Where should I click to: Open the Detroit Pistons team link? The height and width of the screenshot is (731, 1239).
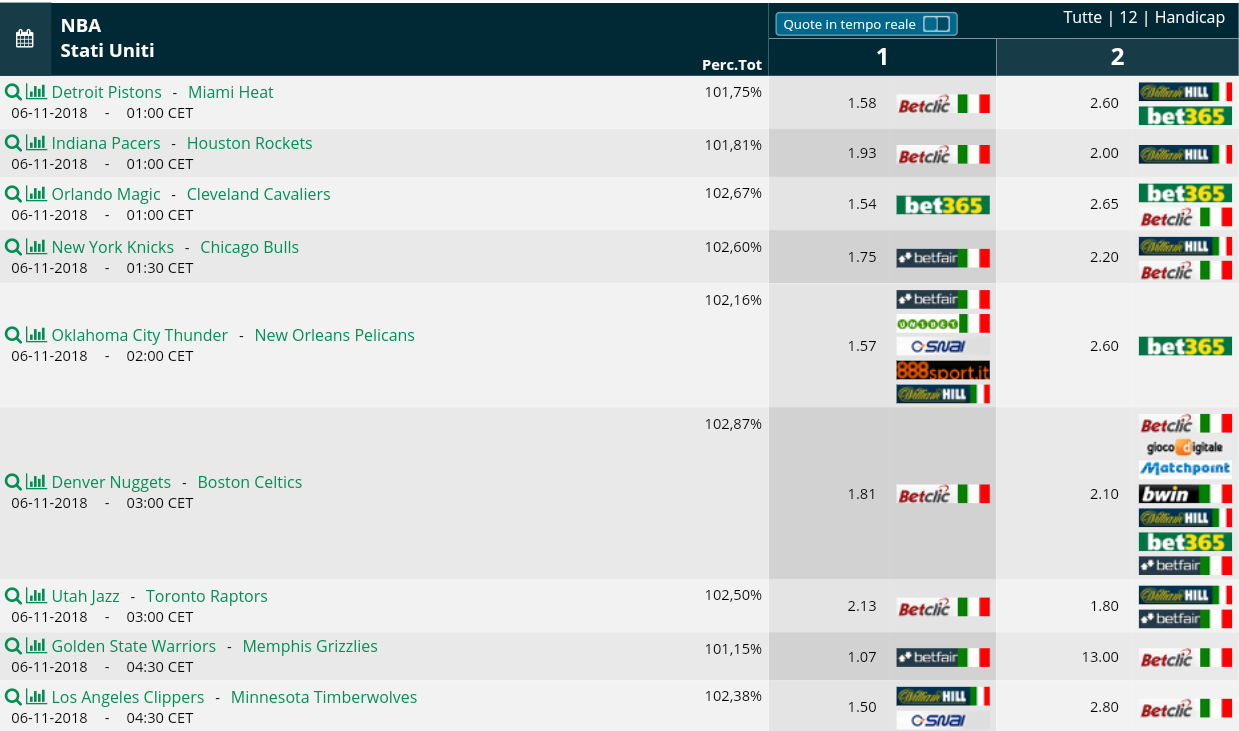(x=106, y=92)
